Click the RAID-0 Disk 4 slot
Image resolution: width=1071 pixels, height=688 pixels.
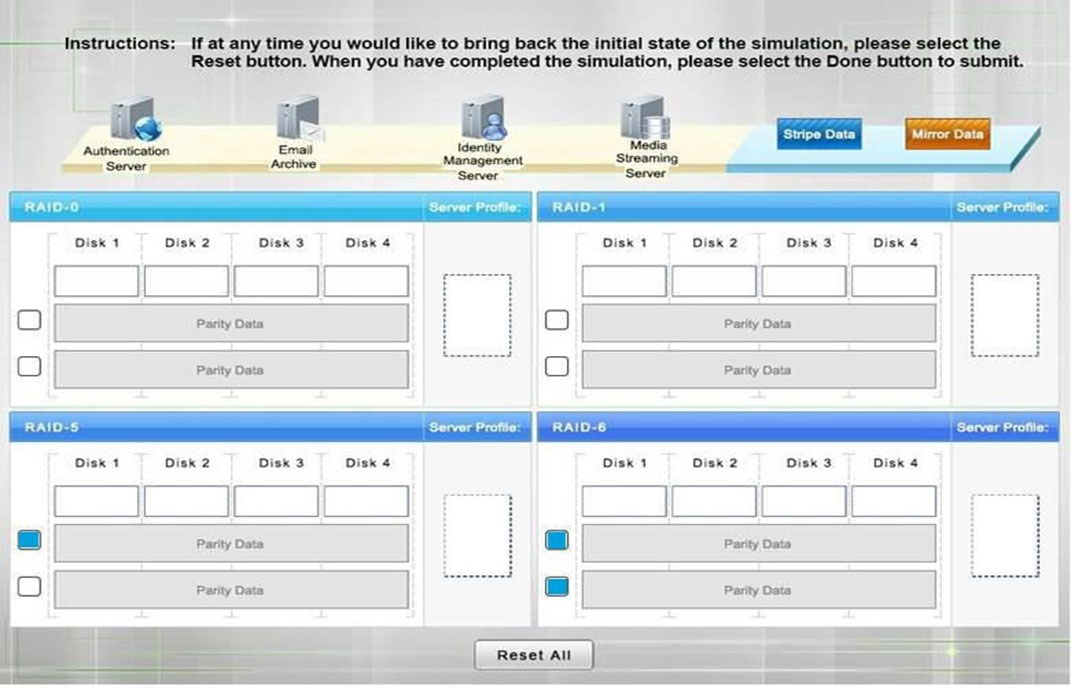(366, 281)
